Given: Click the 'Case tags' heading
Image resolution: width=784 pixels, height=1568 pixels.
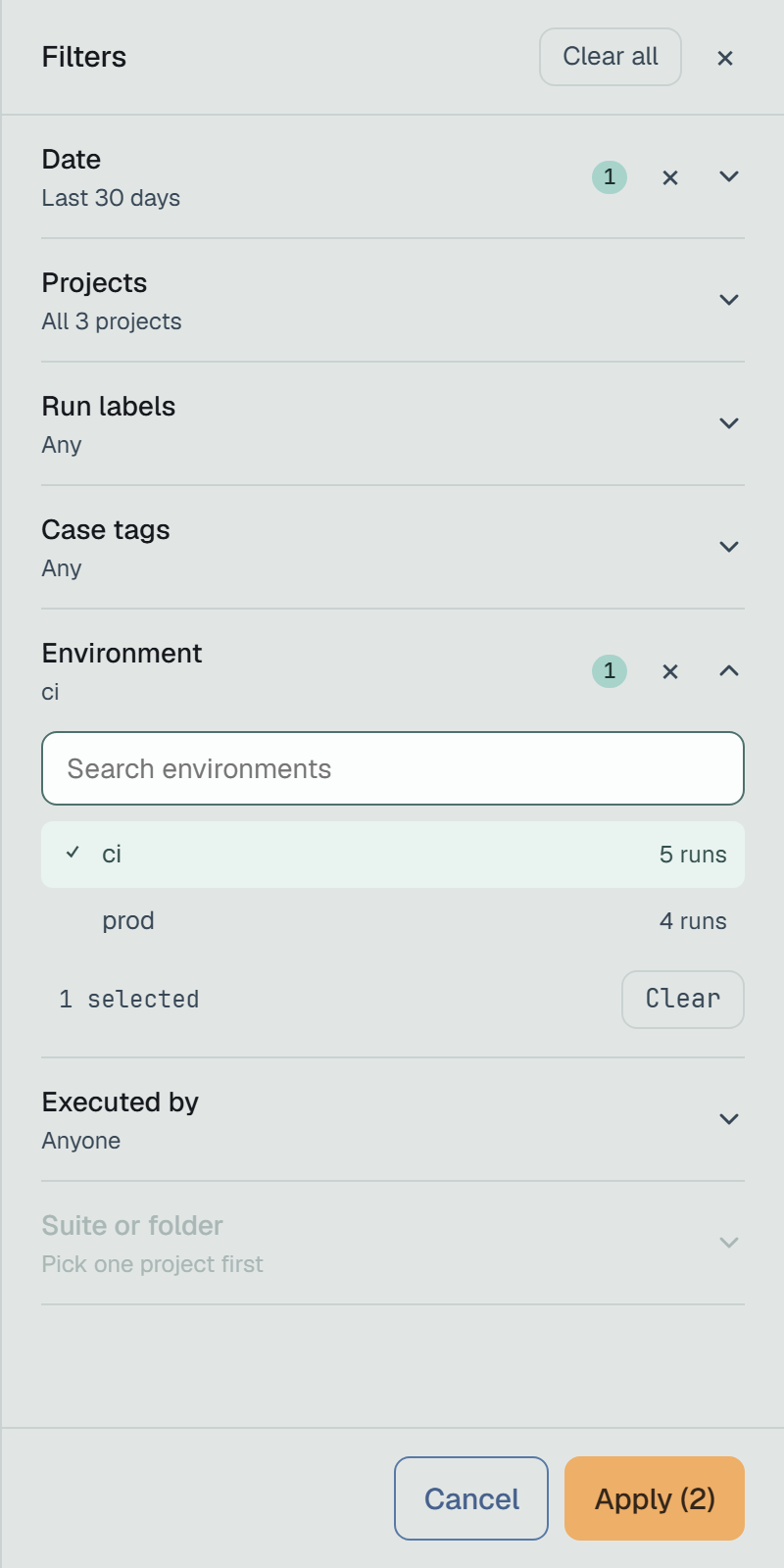Looking at the screenshot, I should pos(106,530).
